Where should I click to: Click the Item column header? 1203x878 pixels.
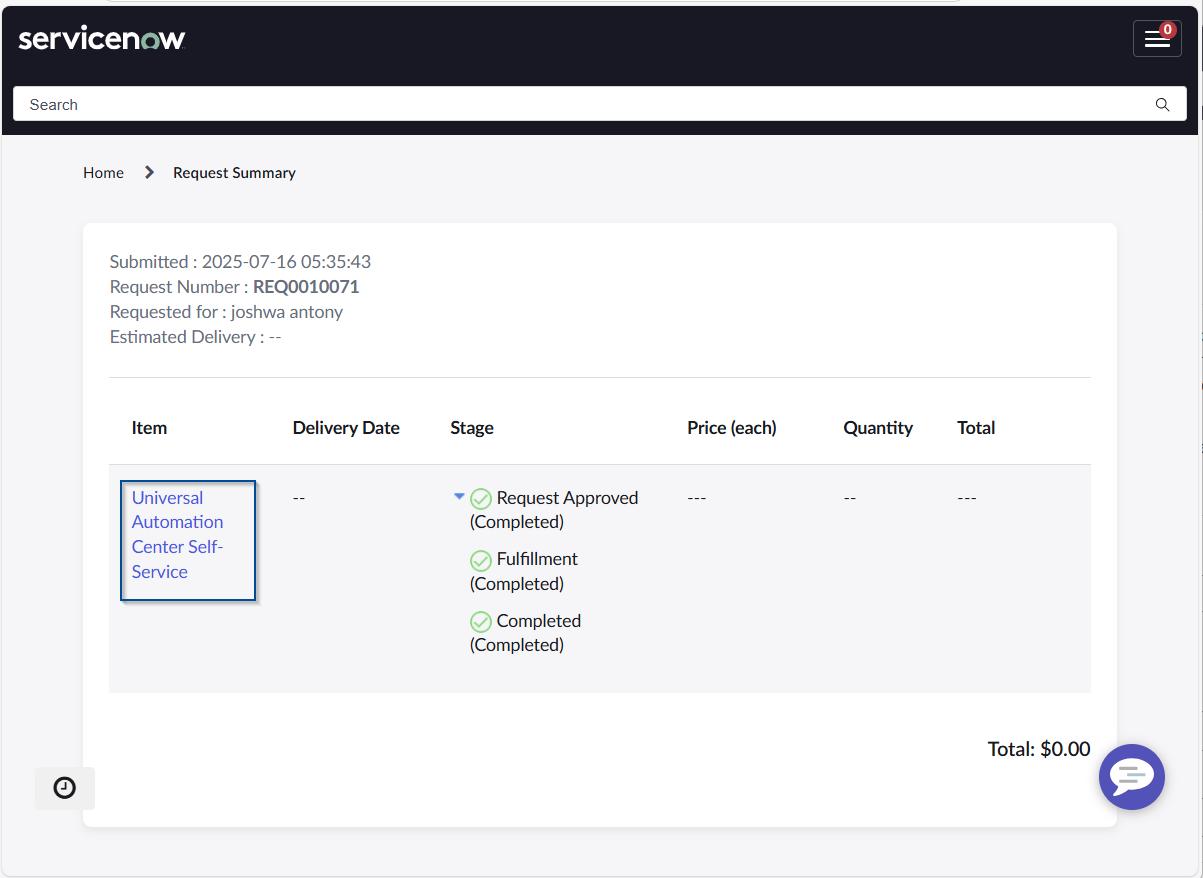(149, 428)
